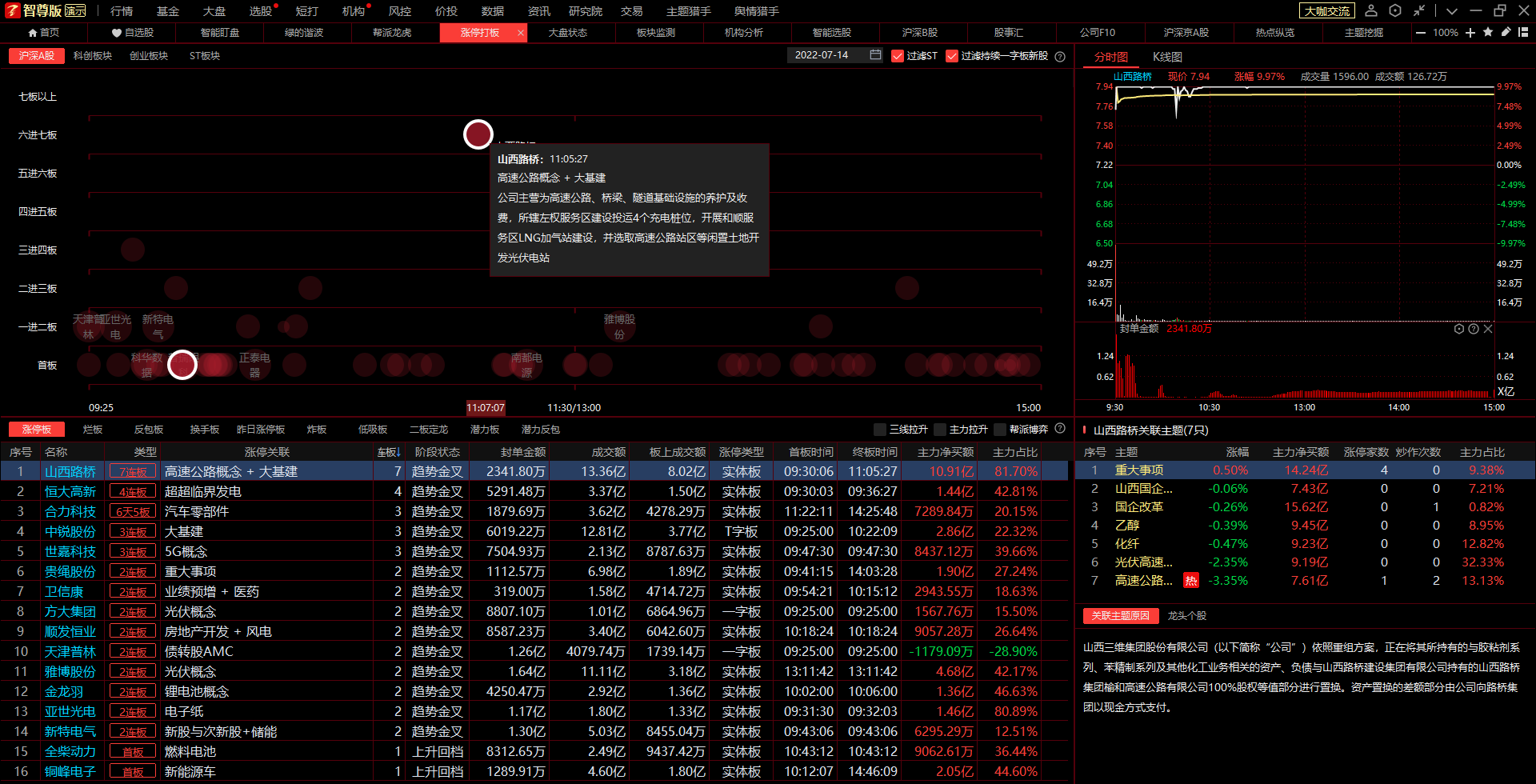
Task: Sort by 连板 column header
Action: click(x=389, y=452)
